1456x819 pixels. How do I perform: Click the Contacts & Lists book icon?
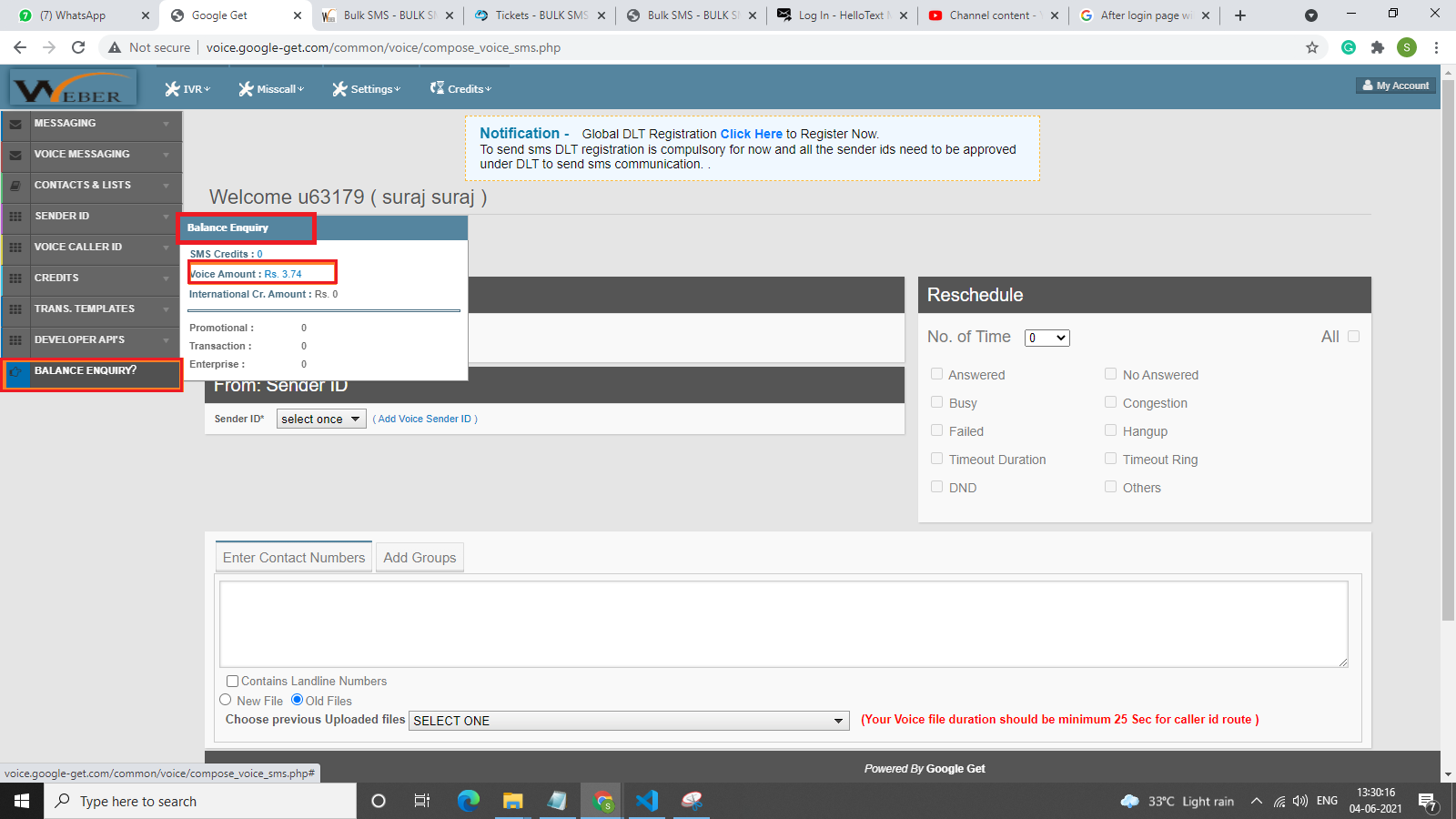[15, 186]
